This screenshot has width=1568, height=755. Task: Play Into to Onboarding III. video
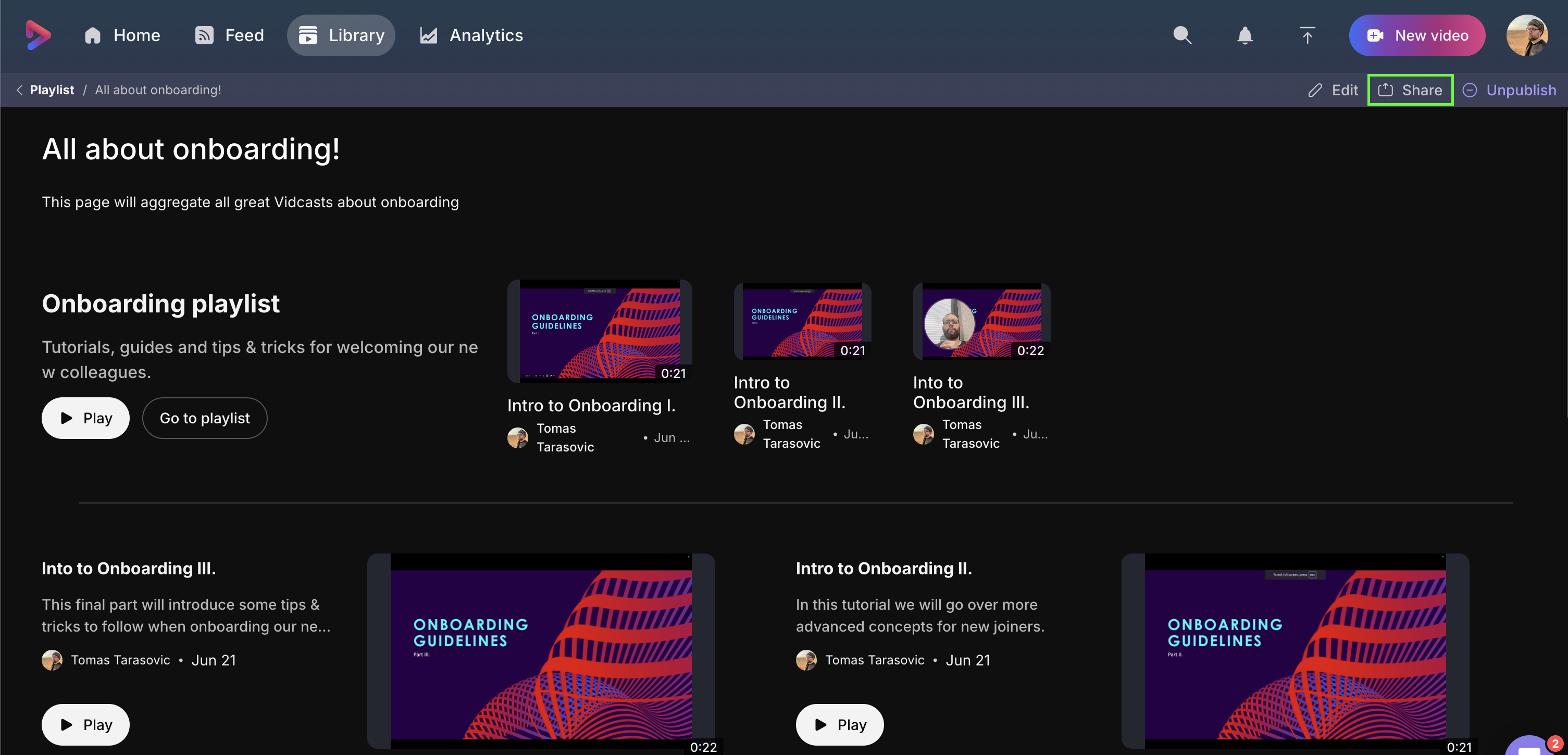(85, 725)
